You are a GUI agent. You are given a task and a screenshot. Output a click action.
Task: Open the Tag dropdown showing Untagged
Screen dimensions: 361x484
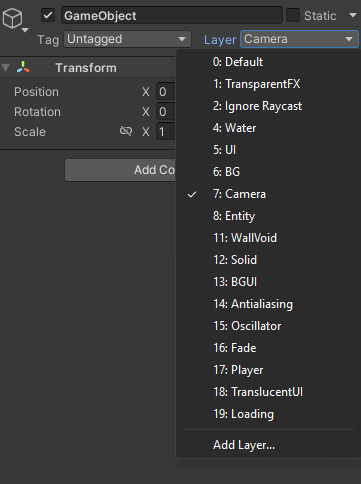[127, 39]
